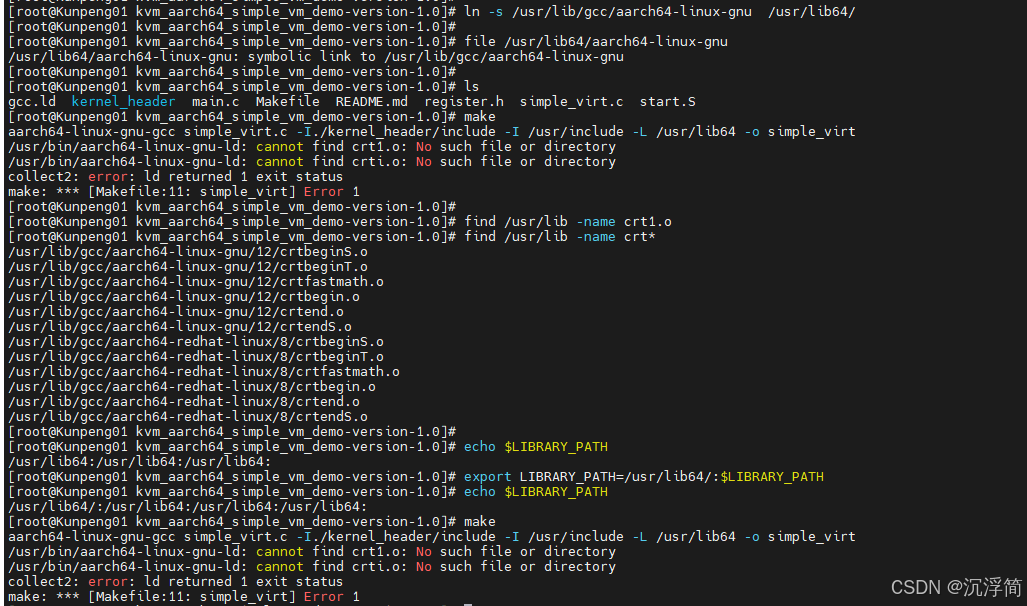Select the final make command before errors
Screen dimensions: 1027x606
point(479,521)
